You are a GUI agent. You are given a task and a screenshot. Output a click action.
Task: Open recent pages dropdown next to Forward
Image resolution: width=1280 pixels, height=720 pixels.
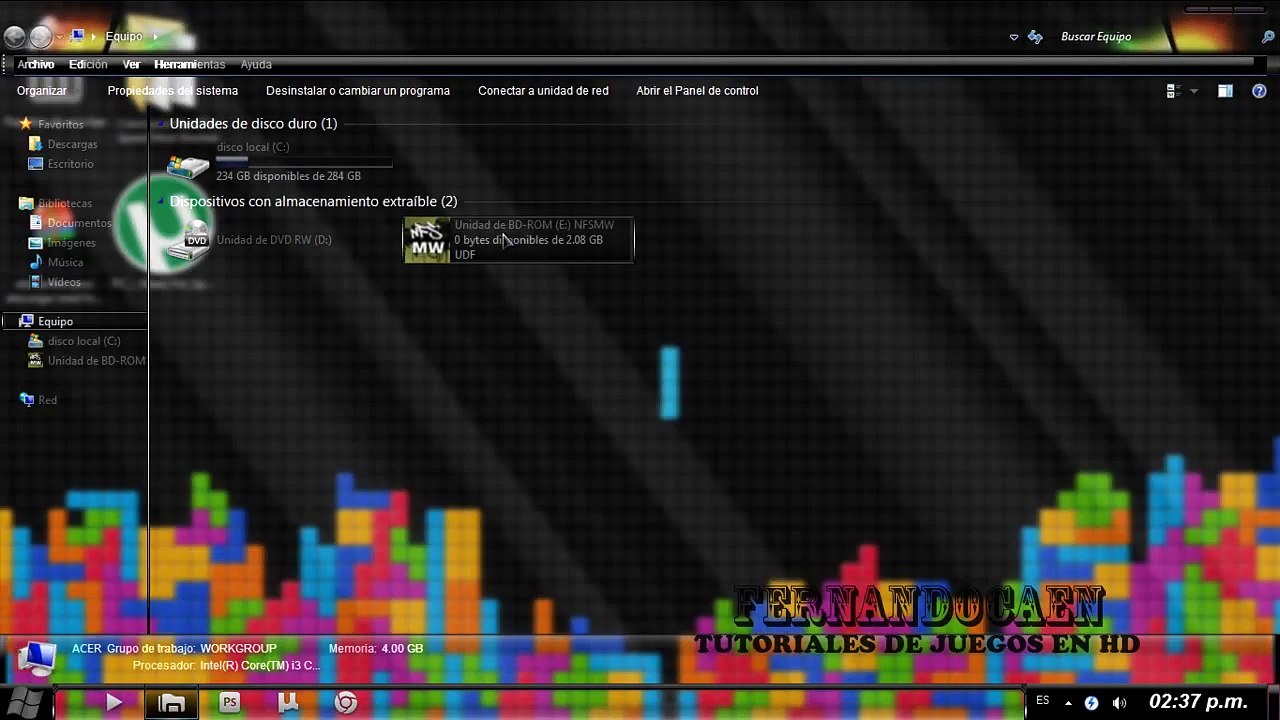tap(59, 37)
